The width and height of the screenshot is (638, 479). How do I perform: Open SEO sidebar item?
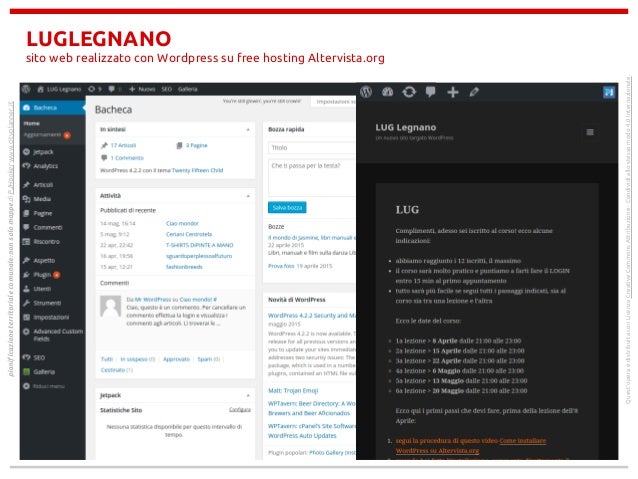coord(39,358)
